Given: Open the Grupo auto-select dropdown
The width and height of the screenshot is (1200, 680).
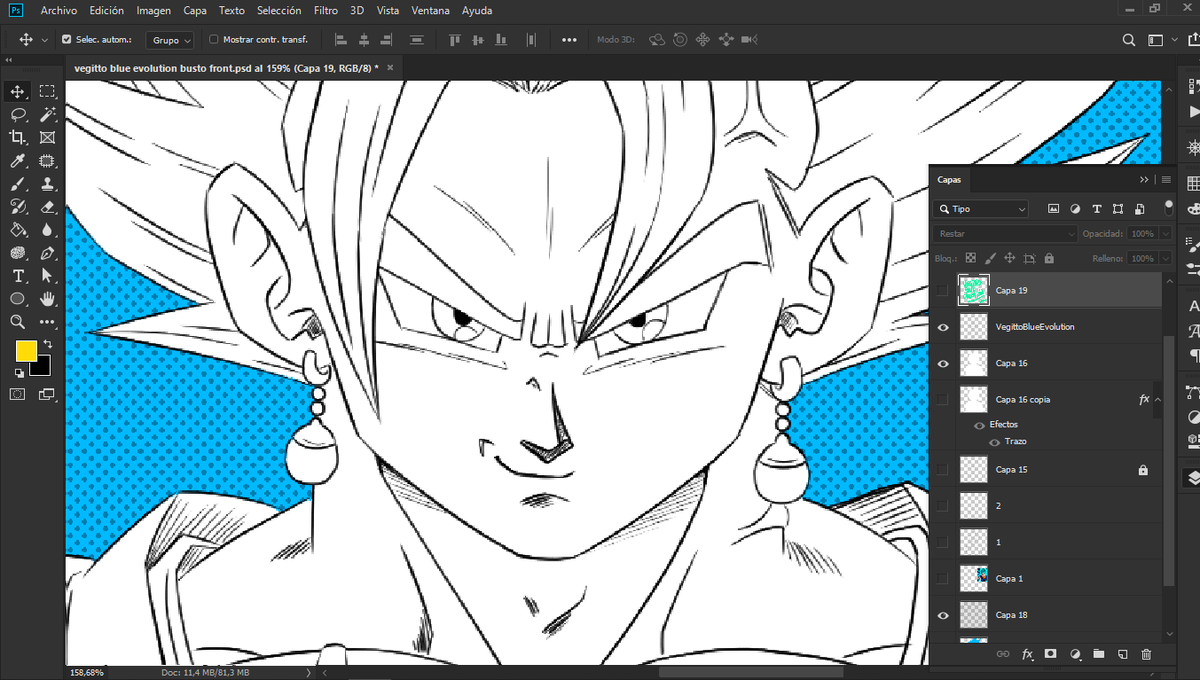Looking at the screenshot, I should pyautogui.click(x=170, y=40).
